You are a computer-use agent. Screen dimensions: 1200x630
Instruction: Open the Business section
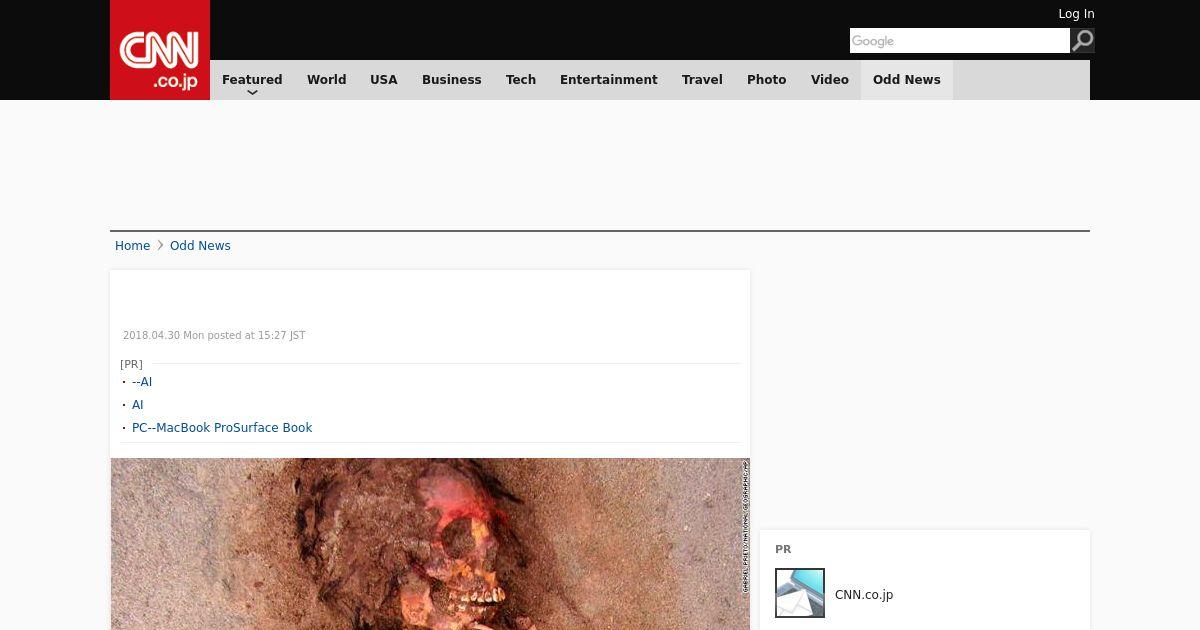coord(452,80)
